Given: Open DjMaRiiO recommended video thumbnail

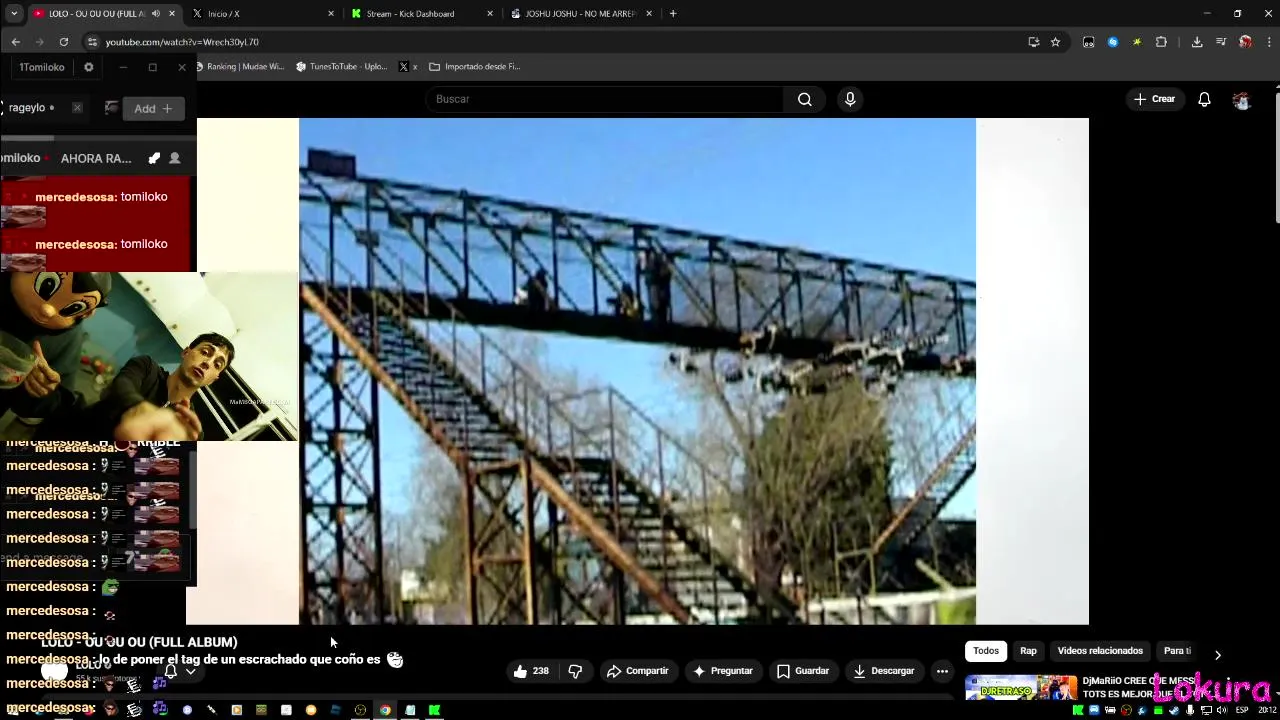Looking at the screenshot, I should pos(1021,688).
